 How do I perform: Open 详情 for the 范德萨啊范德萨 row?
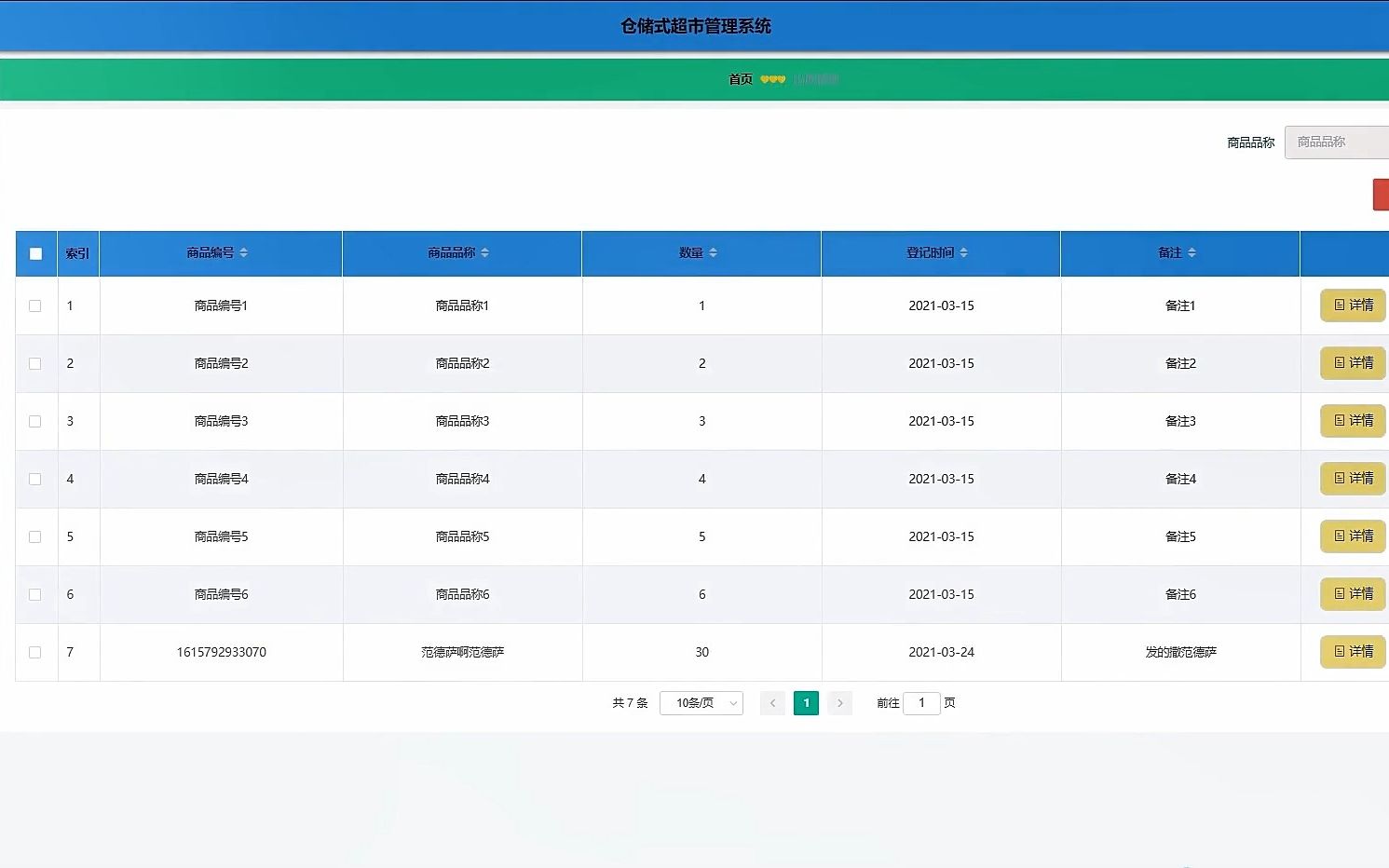[x=1352, y=652]
